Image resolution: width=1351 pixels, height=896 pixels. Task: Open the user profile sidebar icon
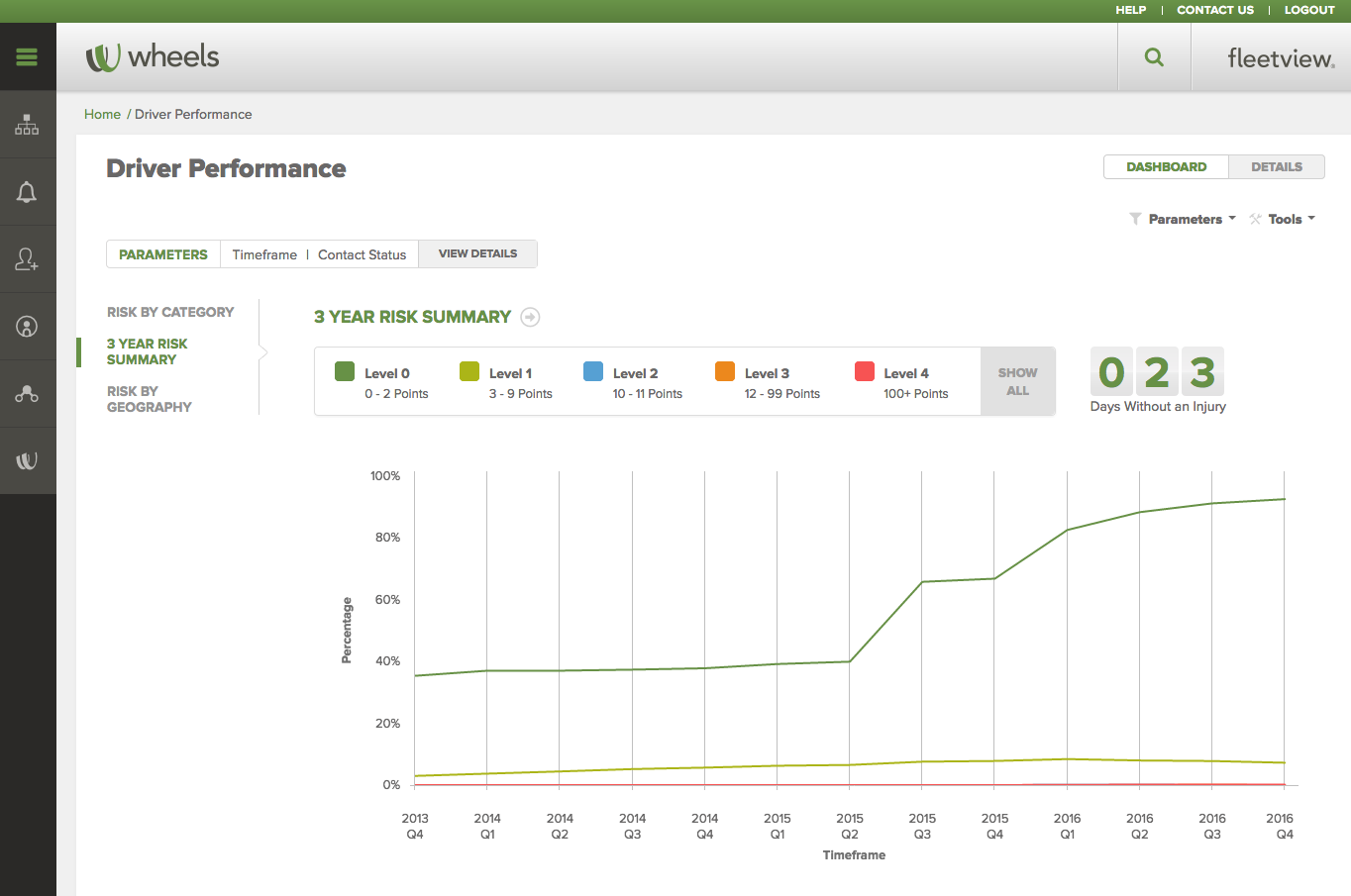(x=27, y=327)
